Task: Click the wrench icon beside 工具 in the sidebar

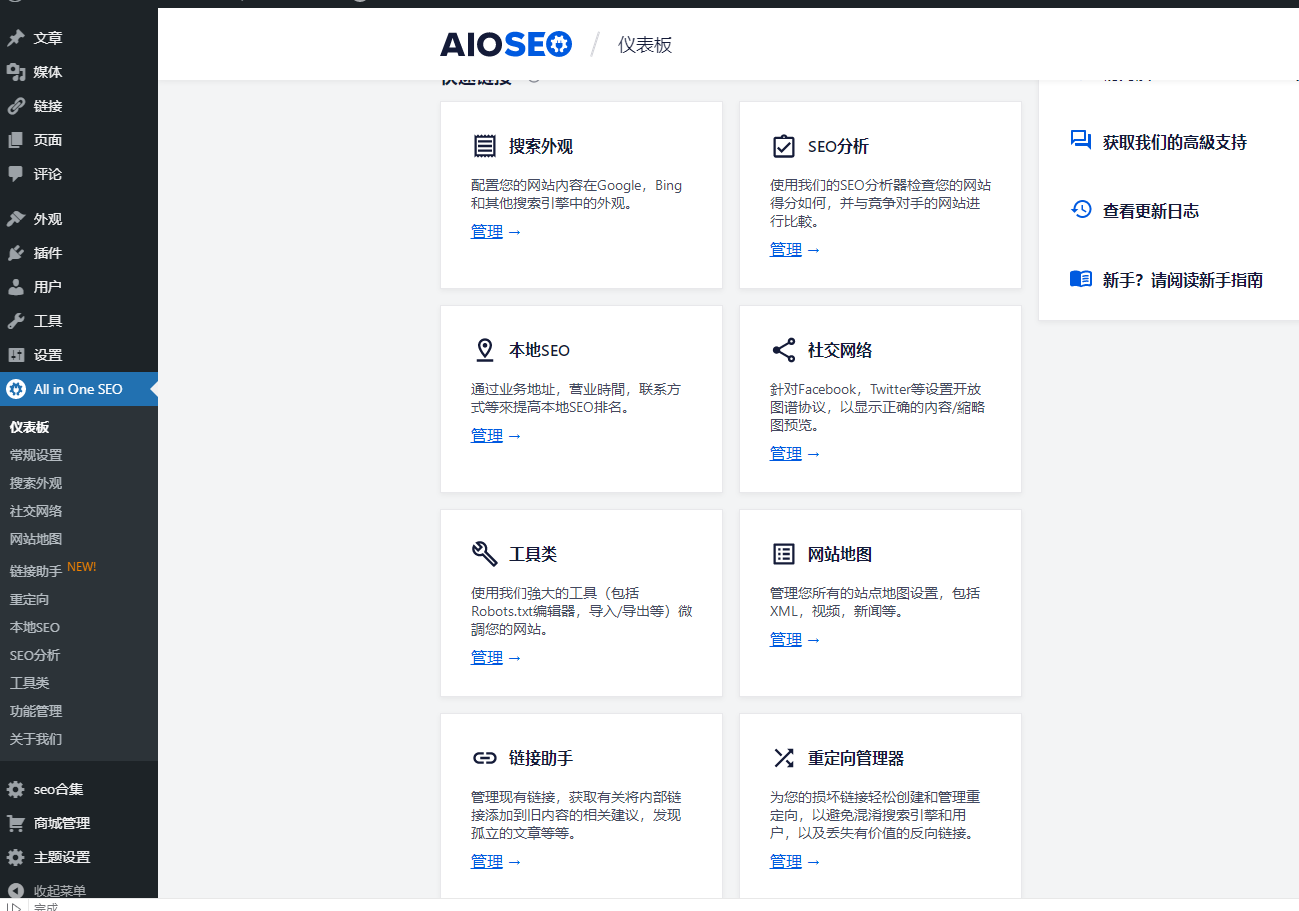Action: point(16,321)
